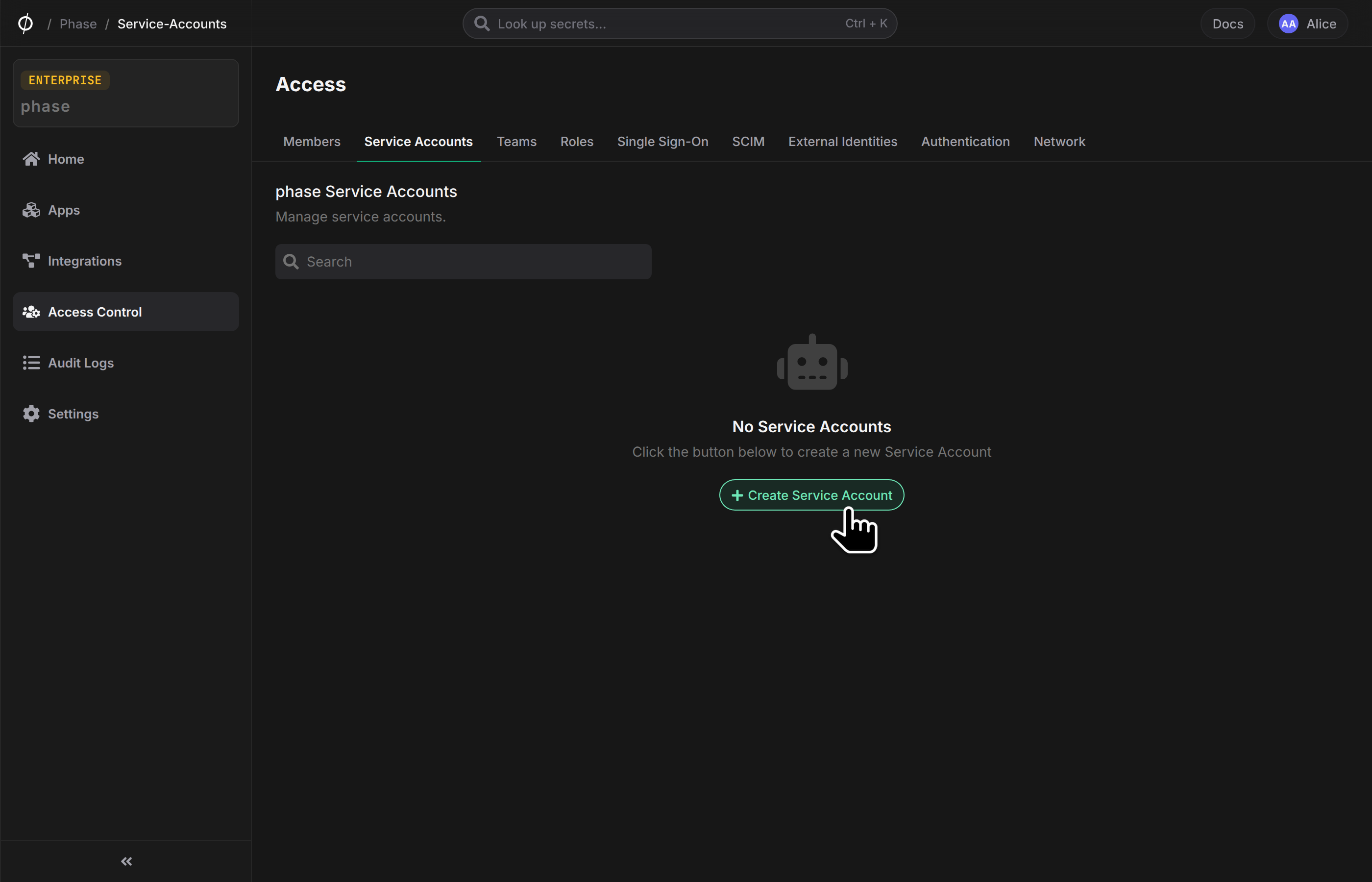Collapse the sidebar with the double-chevron
Screen dimensions: 1372x882
(x=126, y=861)
